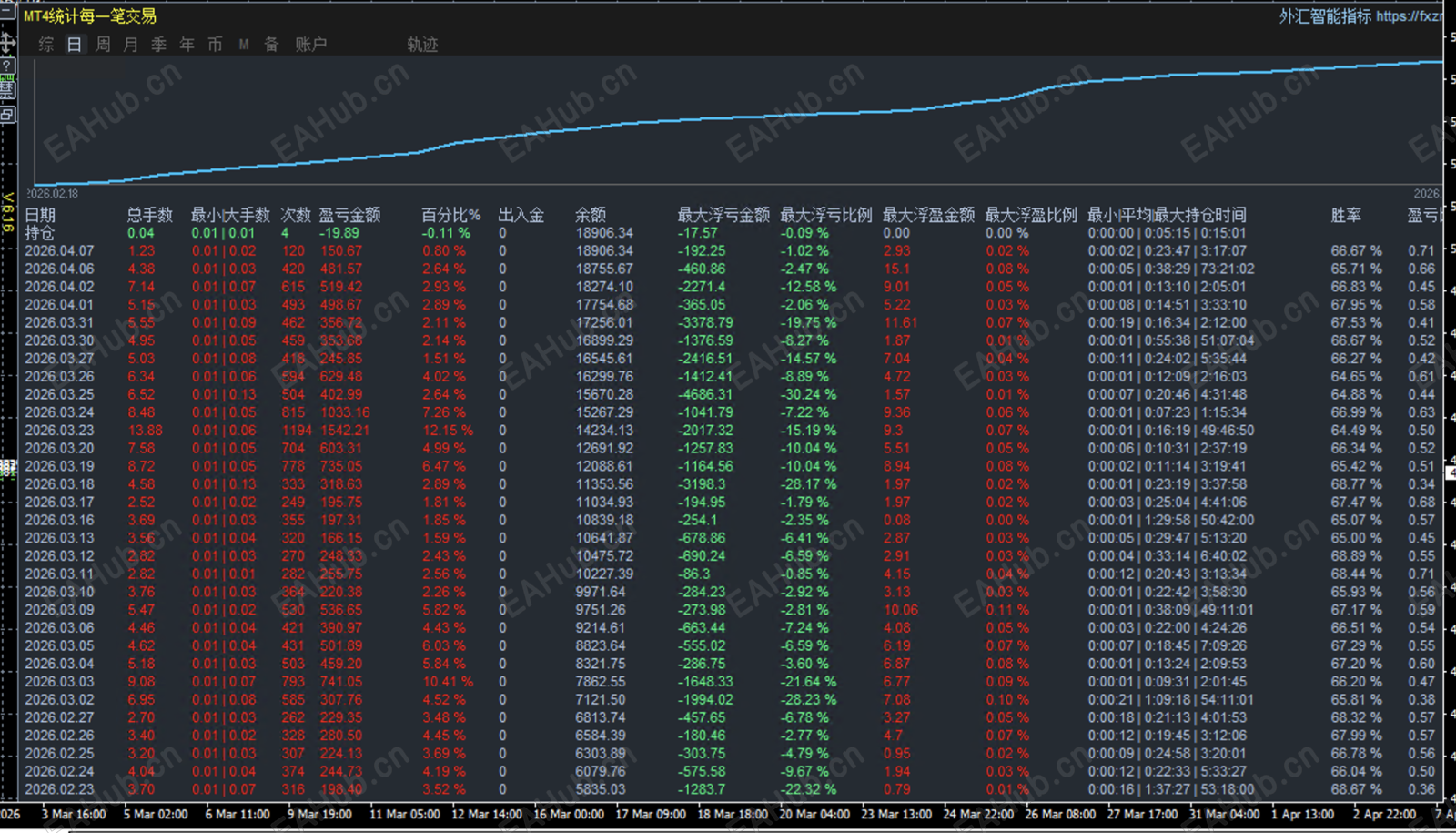Click the holding time 0:00:05 | 0:38:29 | 73:21:02

tap(1171, 269)
